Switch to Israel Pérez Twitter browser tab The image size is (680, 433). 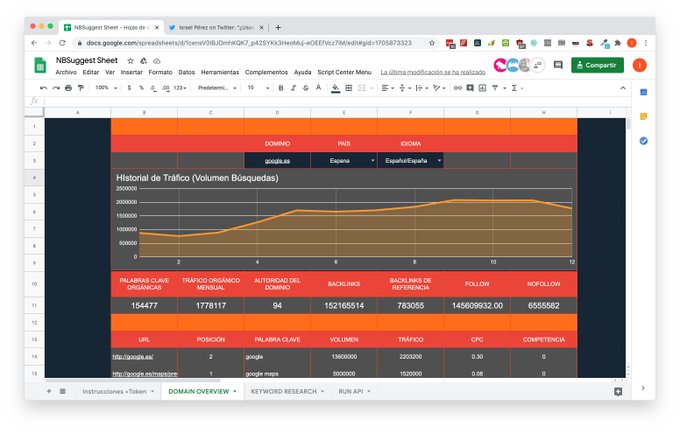point(216,27)
